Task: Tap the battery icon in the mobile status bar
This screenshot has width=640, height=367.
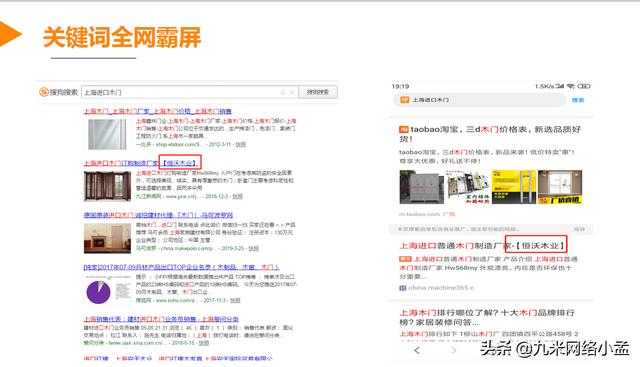Action: 584,86
